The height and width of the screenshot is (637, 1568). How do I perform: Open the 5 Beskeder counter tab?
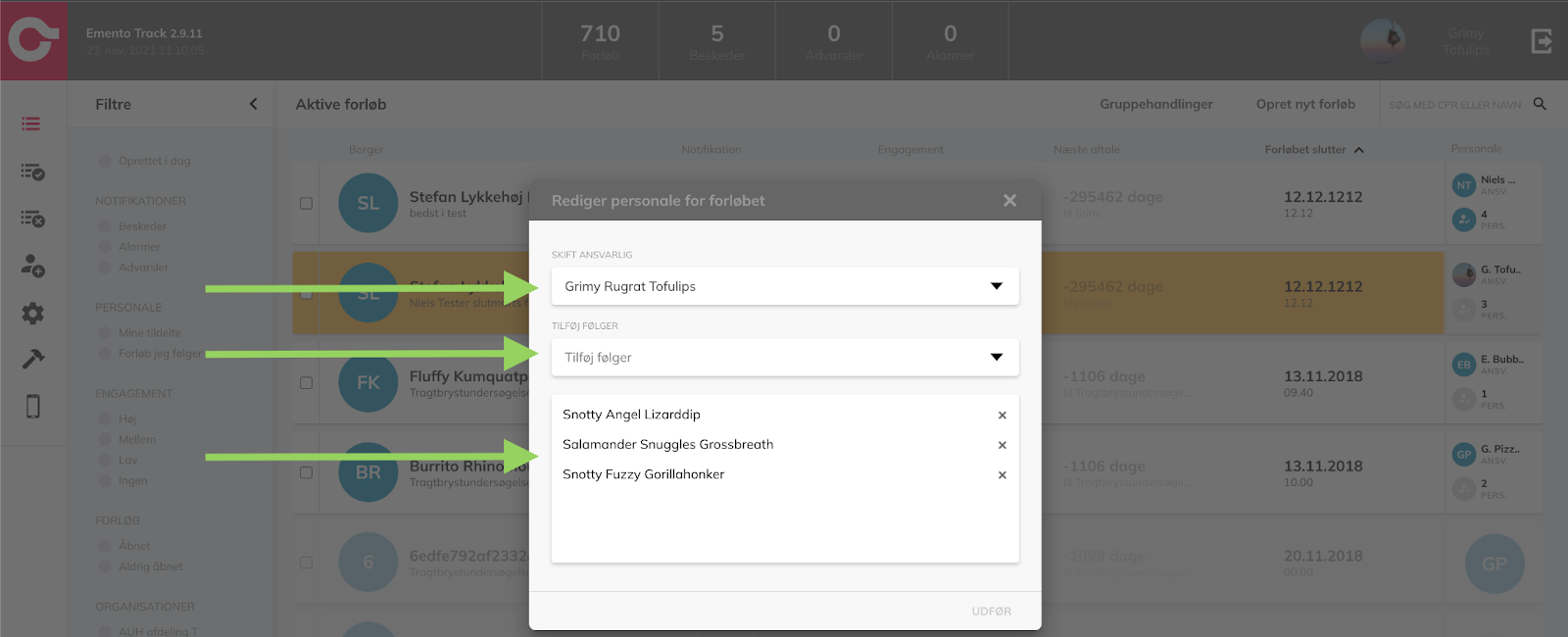tap(717, 41)
